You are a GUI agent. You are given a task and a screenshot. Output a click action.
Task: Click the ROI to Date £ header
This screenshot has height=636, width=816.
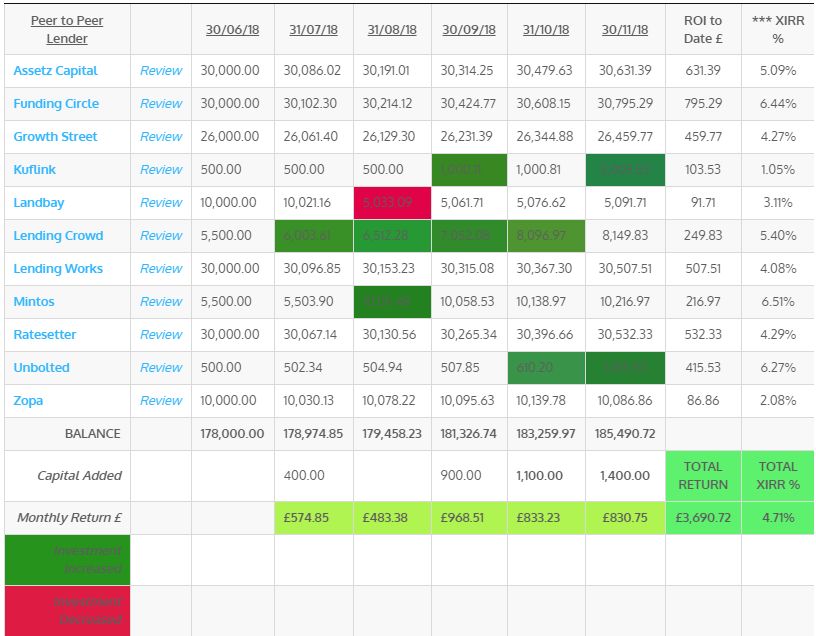703,30
